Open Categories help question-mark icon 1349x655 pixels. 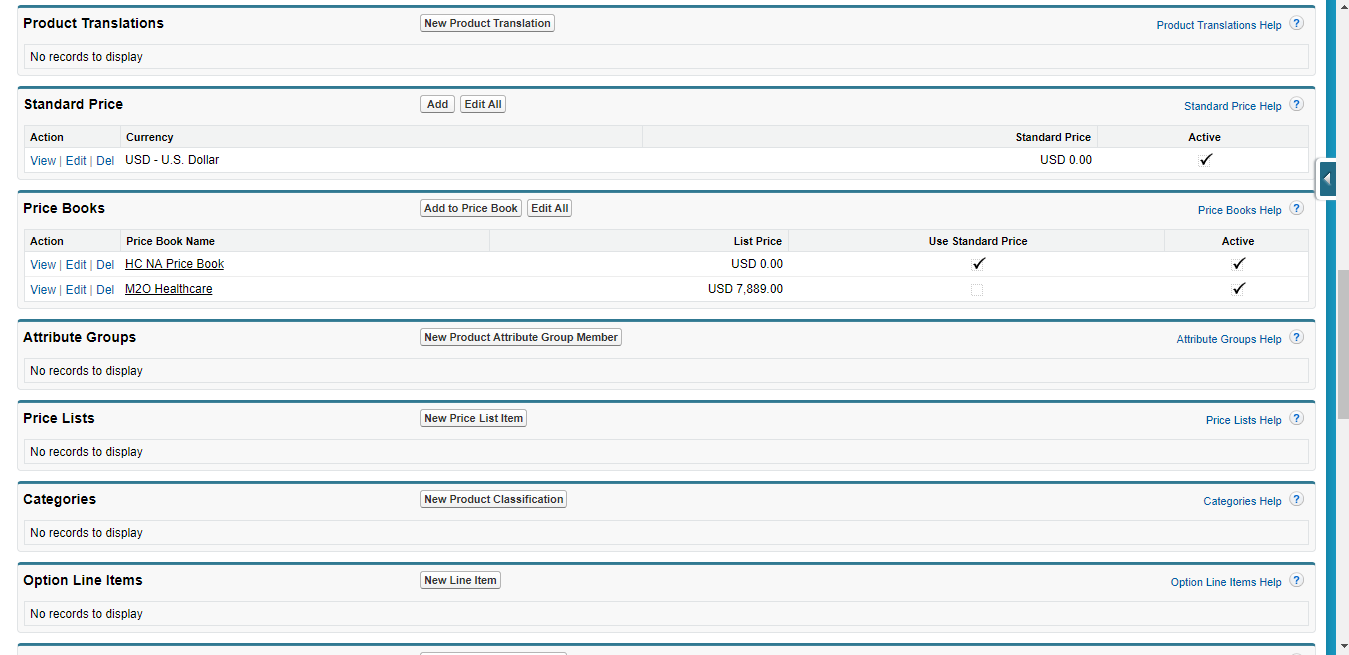tap(1296, 499)
